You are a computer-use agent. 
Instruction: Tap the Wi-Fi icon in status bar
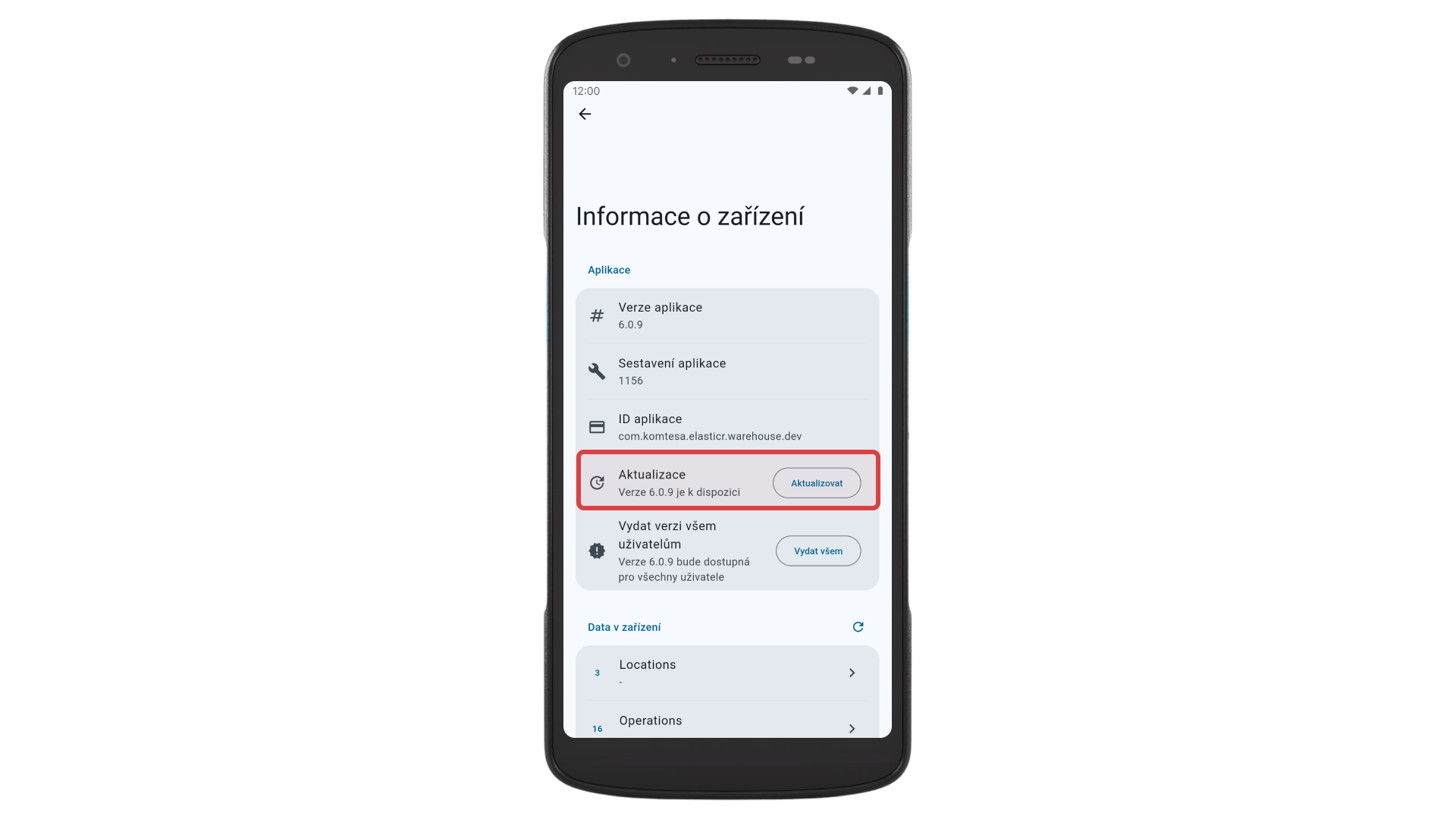point(852,91)
